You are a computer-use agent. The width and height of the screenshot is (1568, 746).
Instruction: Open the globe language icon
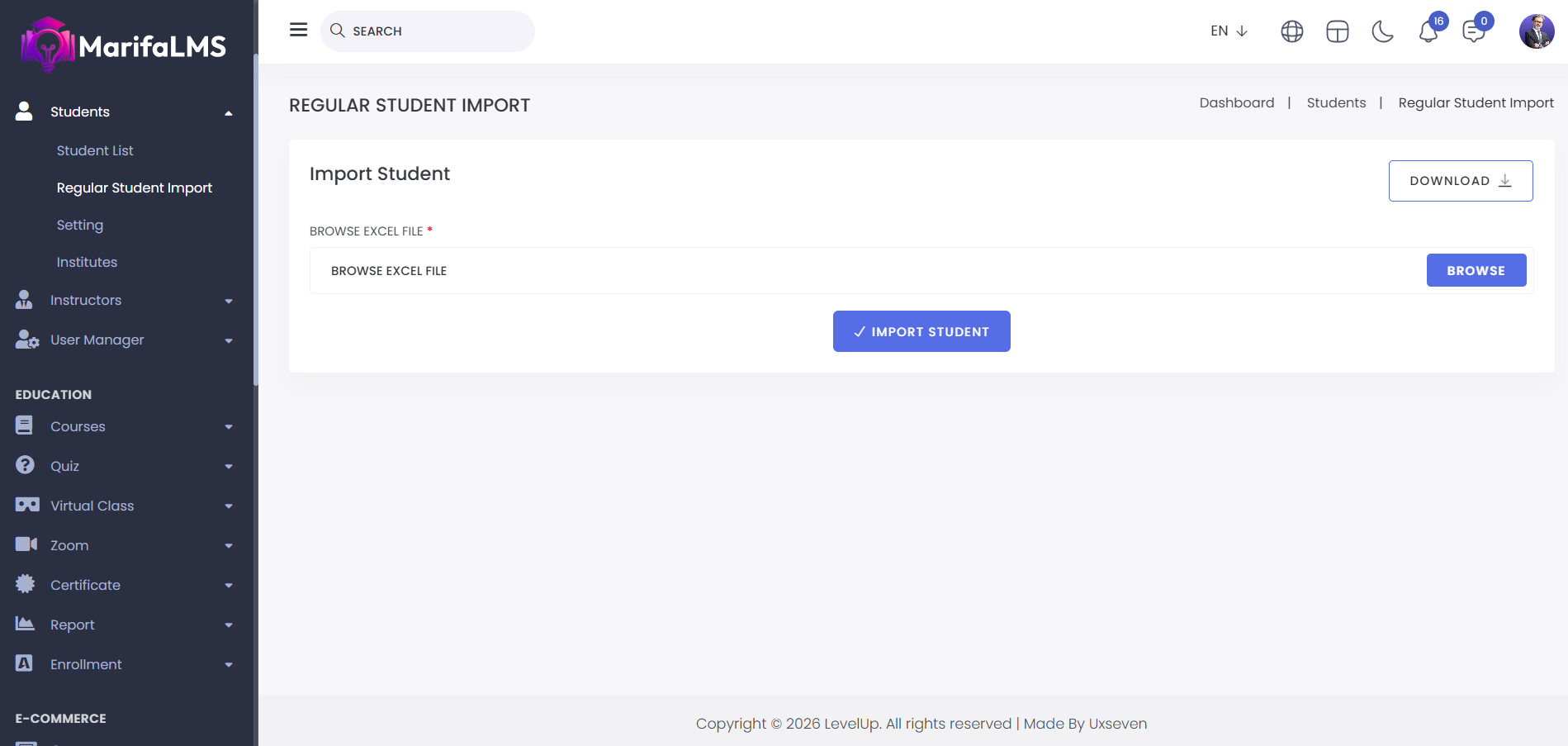[1291, 31]
